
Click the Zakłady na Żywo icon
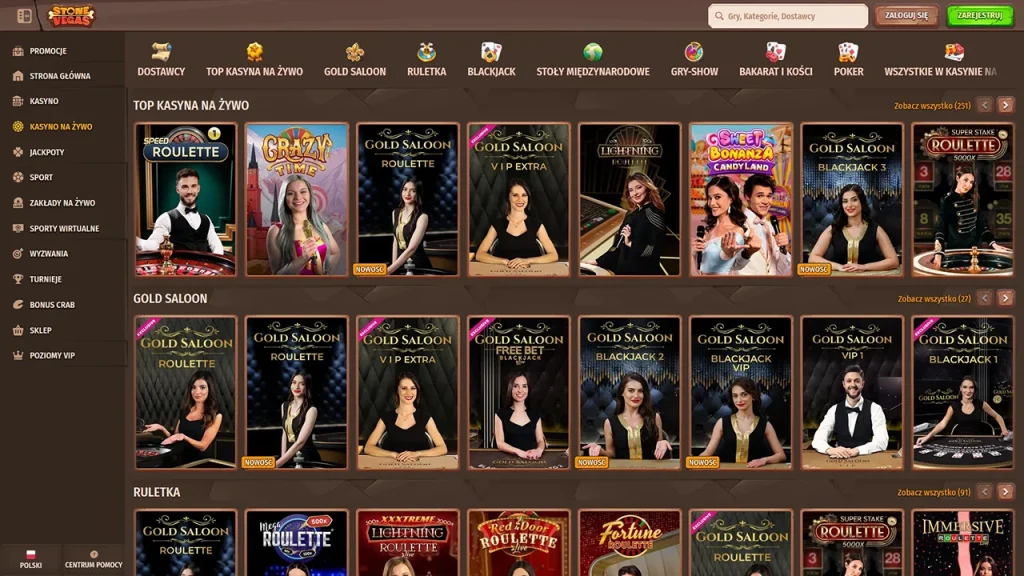(x=18, y=203)
